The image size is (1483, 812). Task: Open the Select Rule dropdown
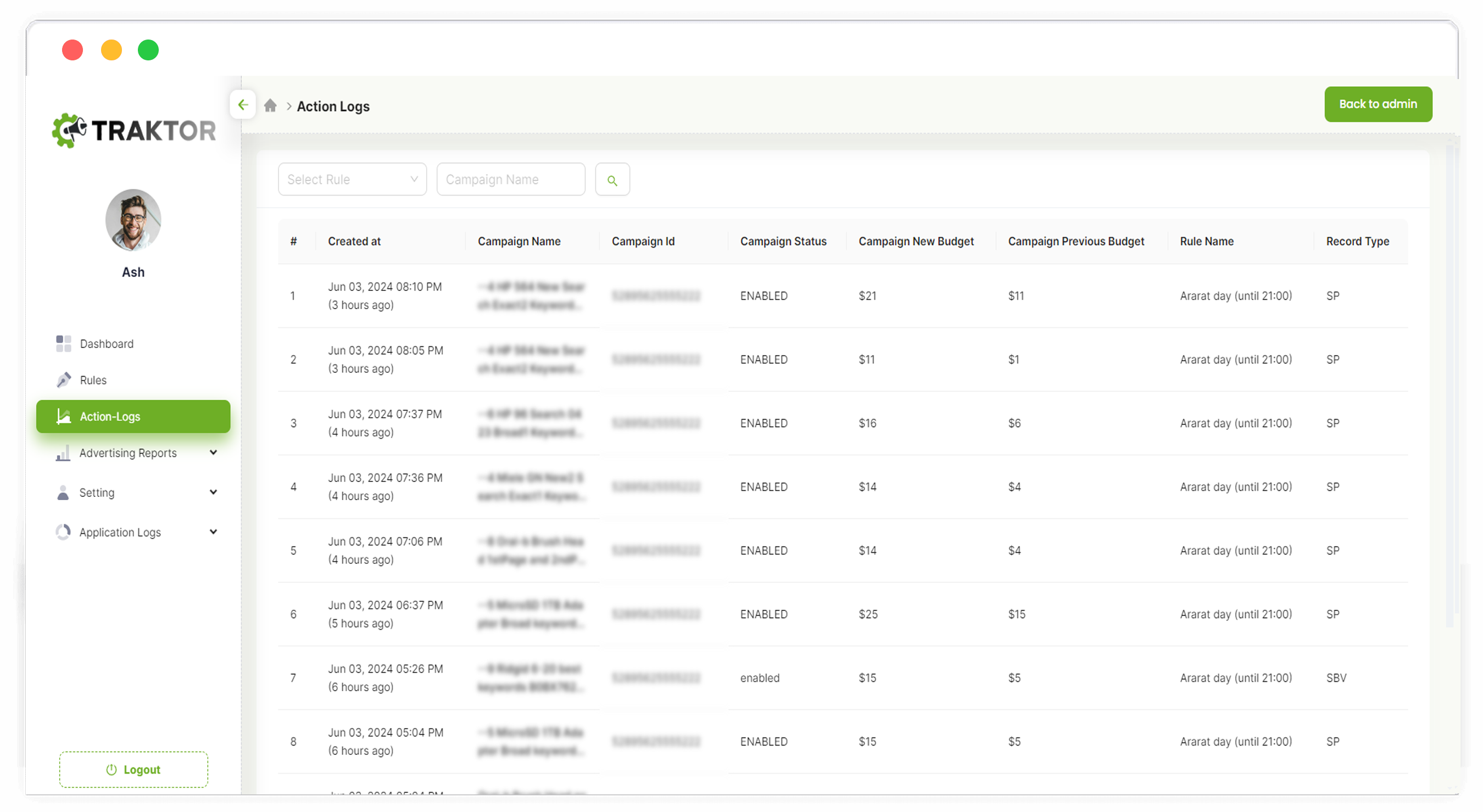pos(352,180)
